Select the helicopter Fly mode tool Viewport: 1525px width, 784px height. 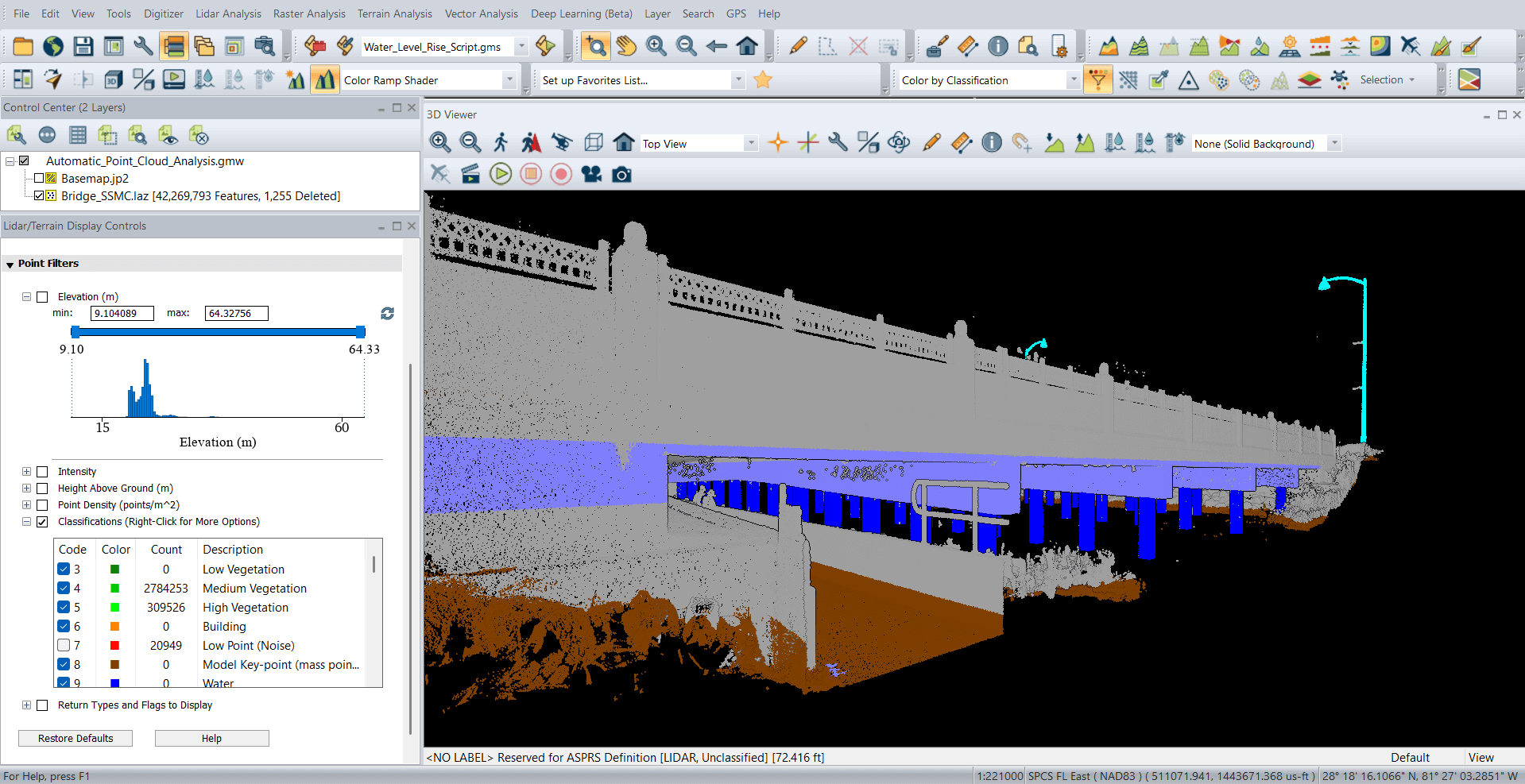563,143
